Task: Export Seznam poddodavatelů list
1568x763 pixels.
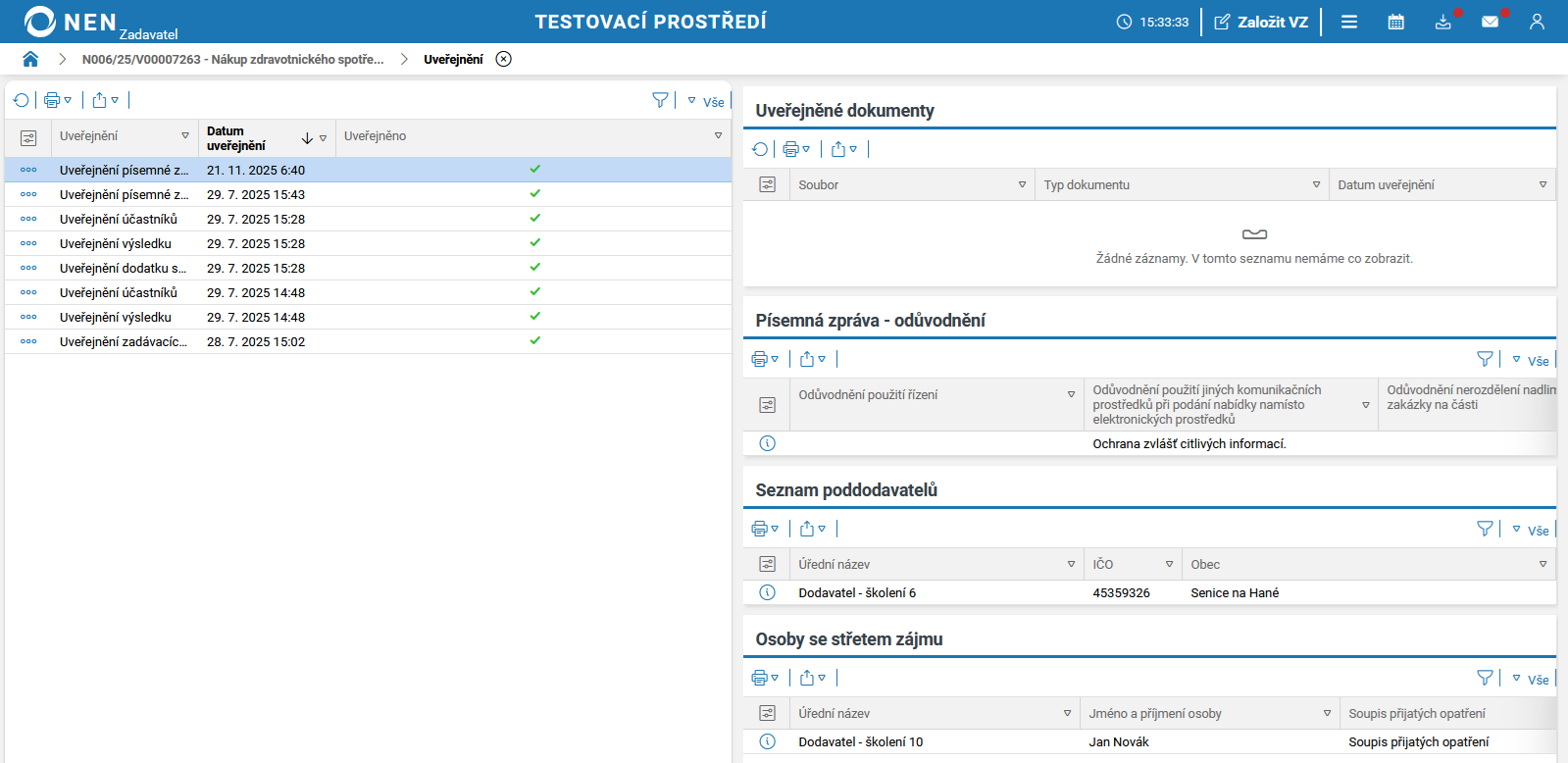Action: 813,529
